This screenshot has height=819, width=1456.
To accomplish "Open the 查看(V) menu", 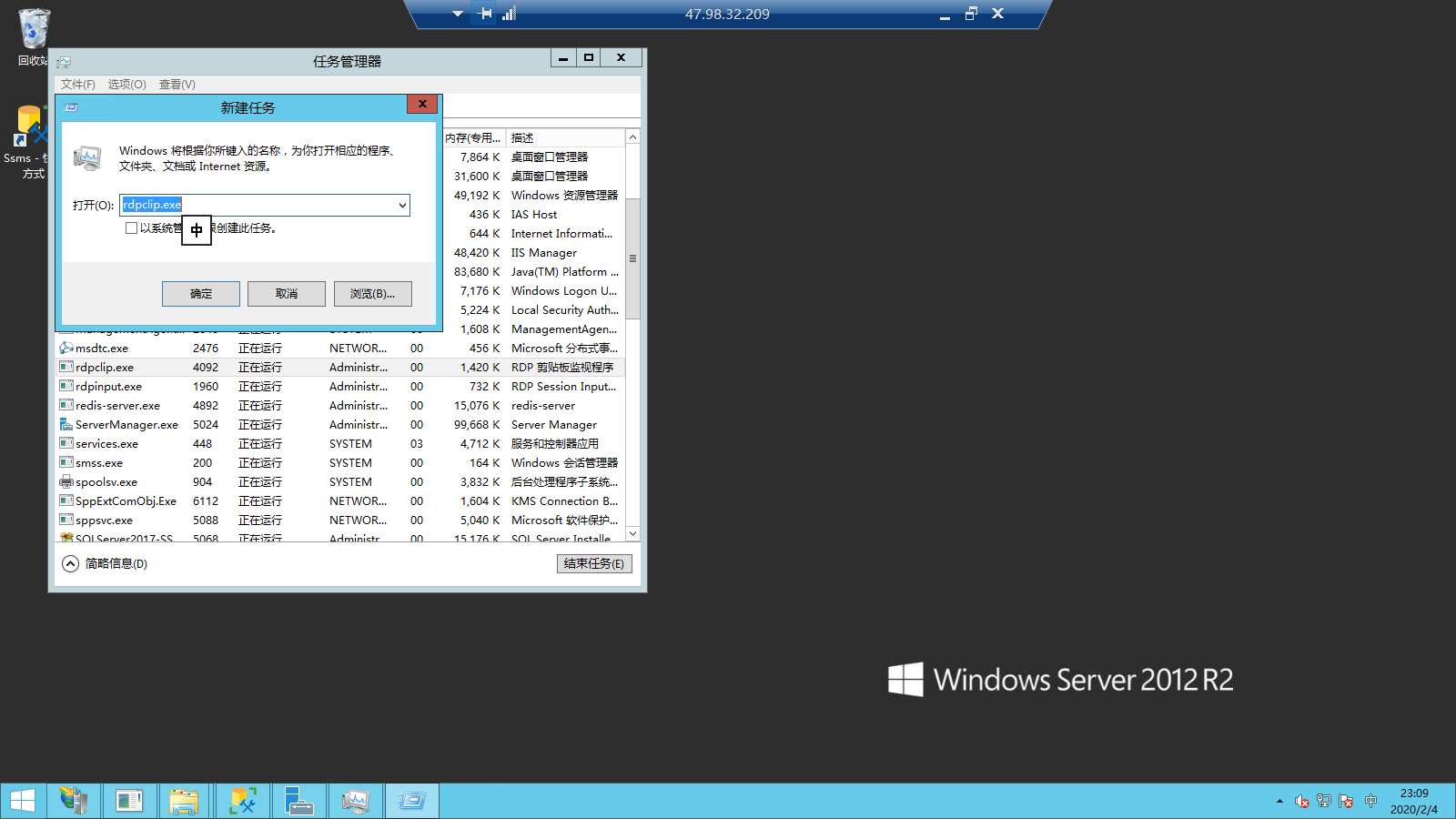I will [x=177, y=84].
